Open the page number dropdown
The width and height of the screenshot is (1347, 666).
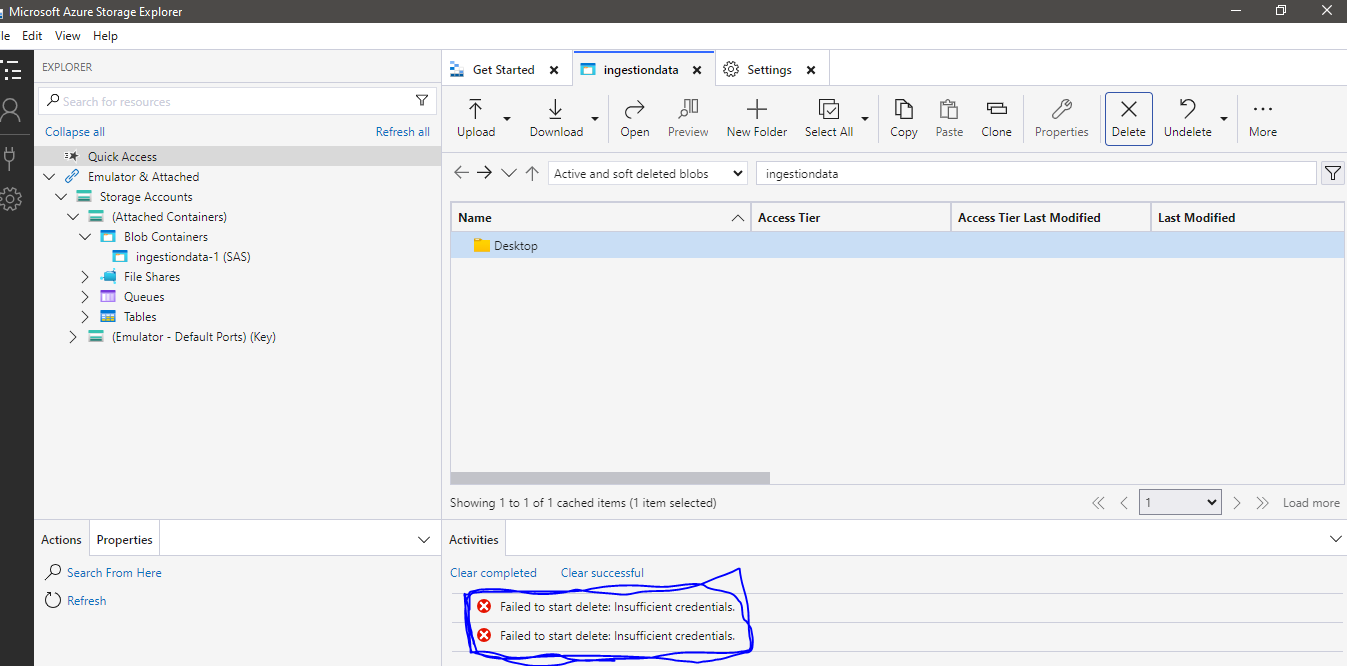(1181, 502)
